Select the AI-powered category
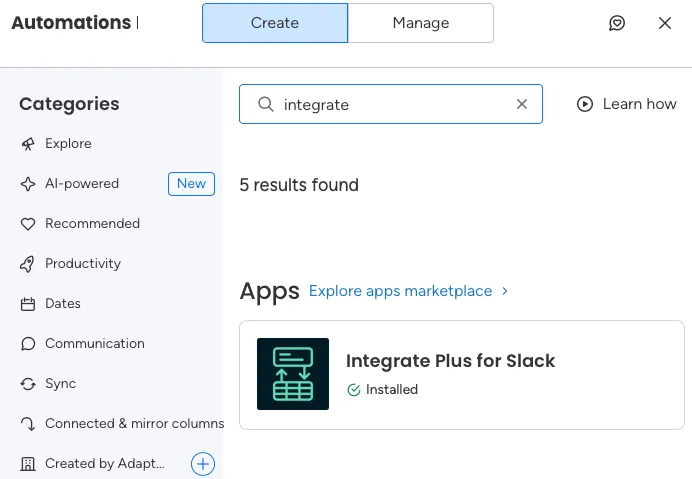Image resolution: width=692 pixels, height=479 pixels. click(82, 184)
